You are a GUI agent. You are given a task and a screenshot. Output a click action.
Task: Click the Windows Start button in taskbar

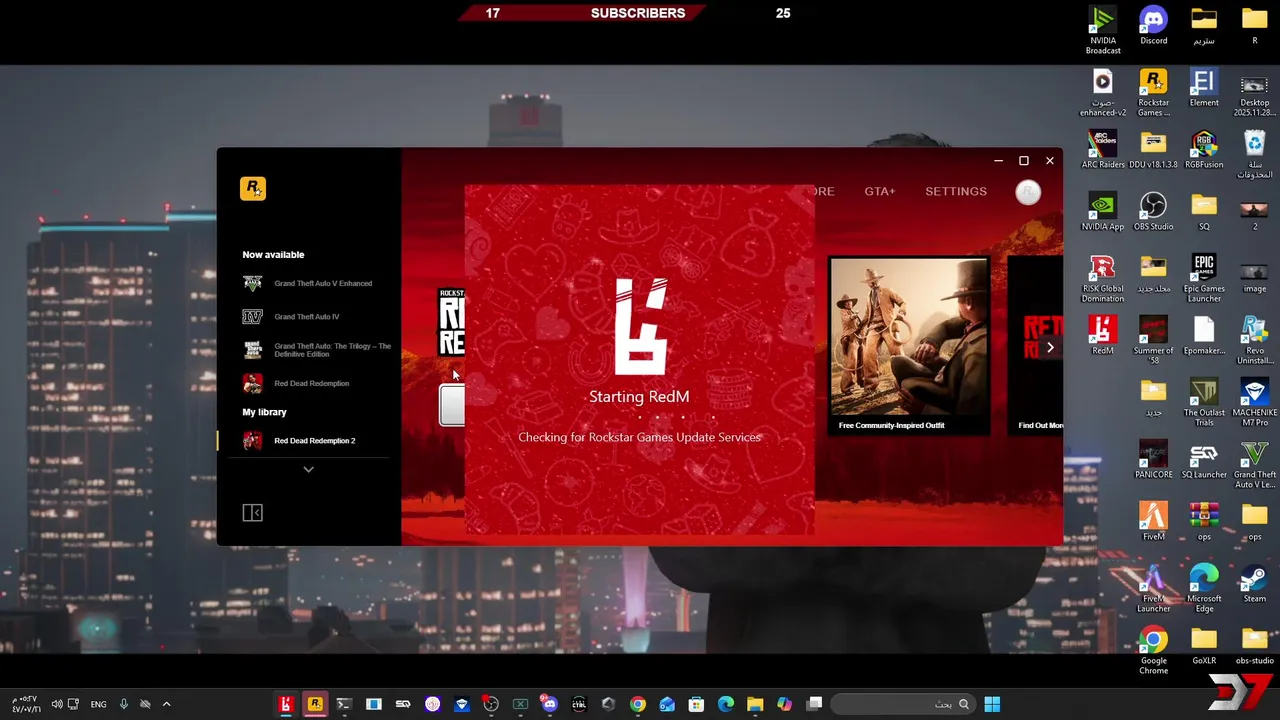(992, 704)
